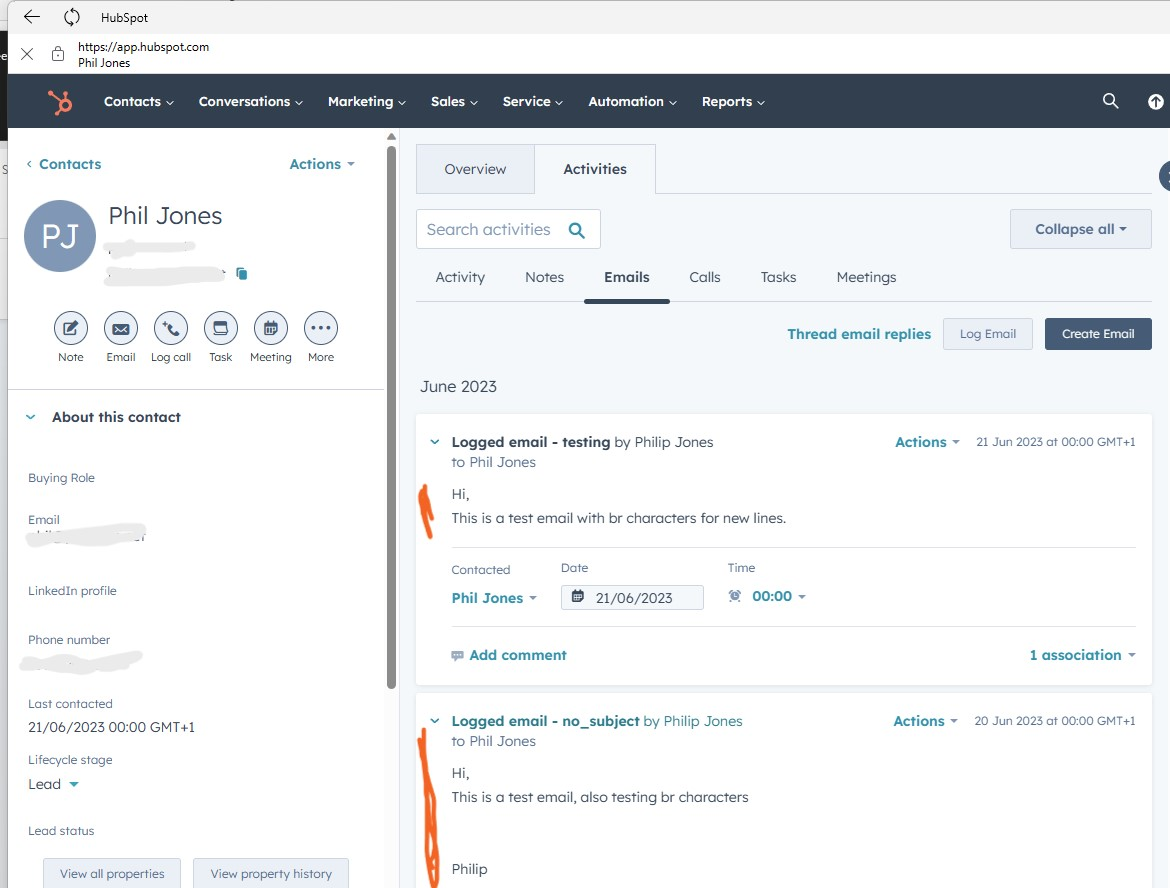This screenshot has width=1170, height=888.
Task: Open the Collapse all dropdown
Action: (1080, 229)
